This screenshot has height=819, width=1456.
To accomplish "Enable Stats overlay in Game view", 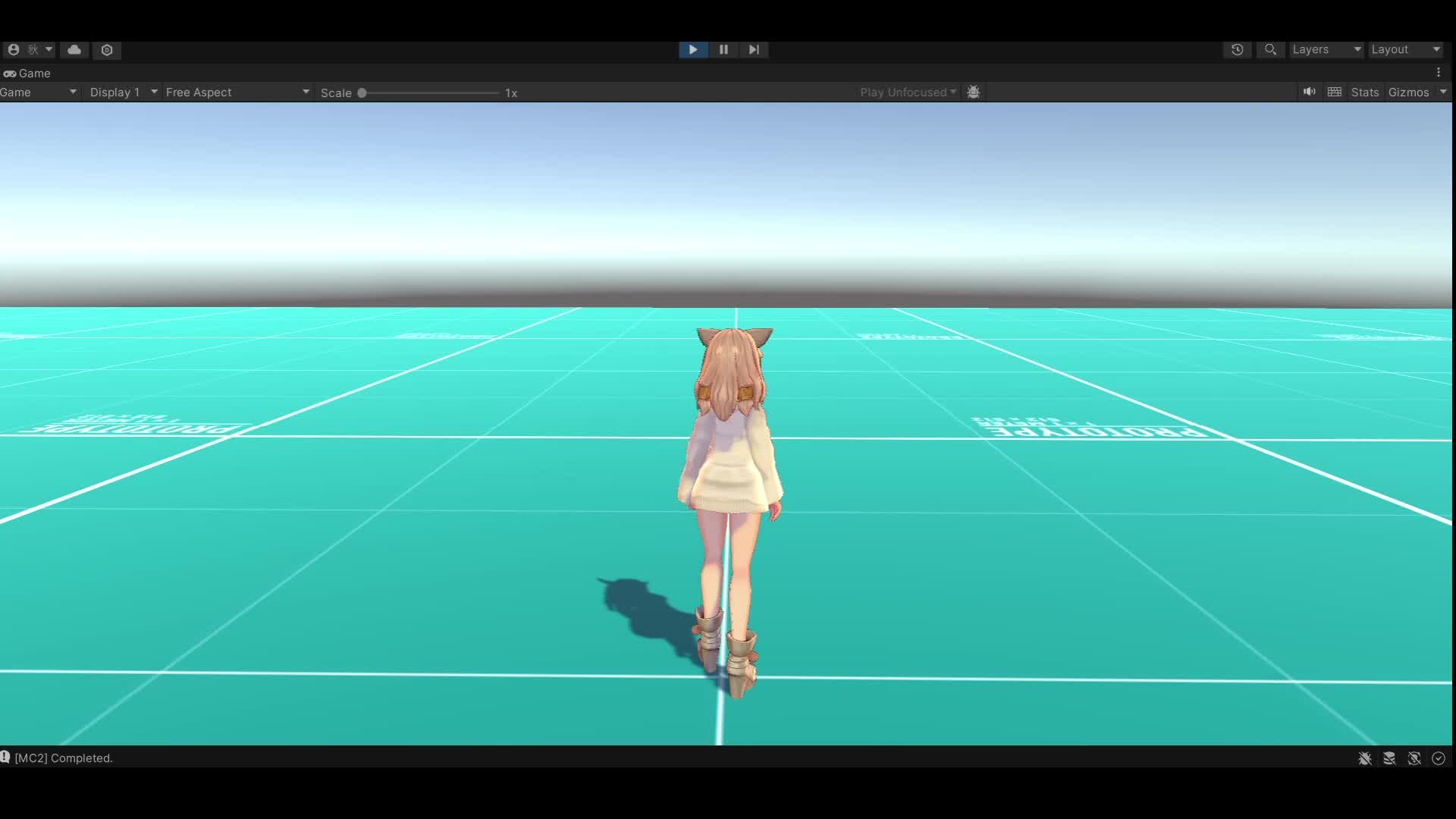I will tap(1364, 92).
